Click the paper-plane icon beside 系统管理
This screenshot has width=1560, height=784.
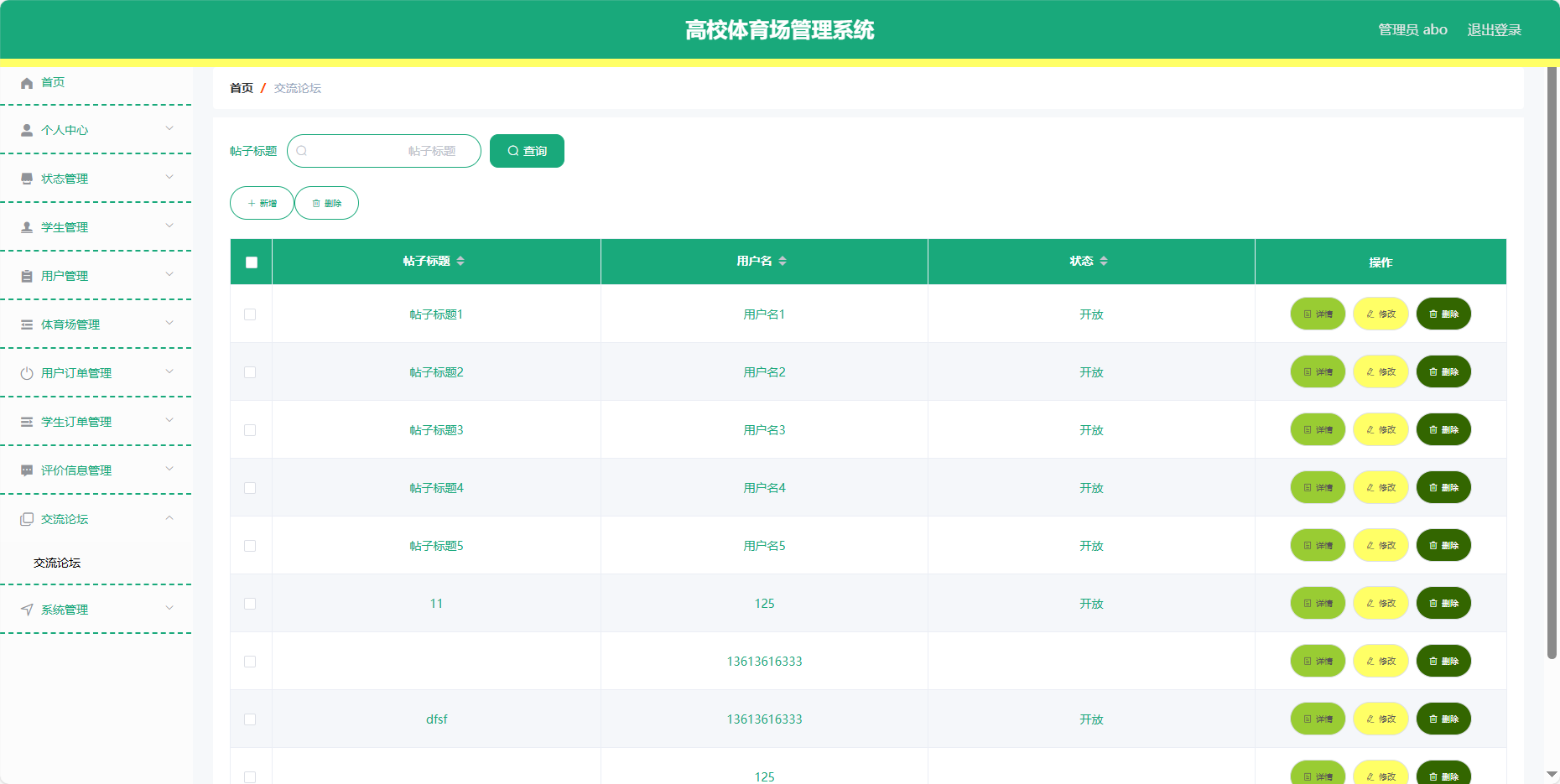(x=27, y=610)
